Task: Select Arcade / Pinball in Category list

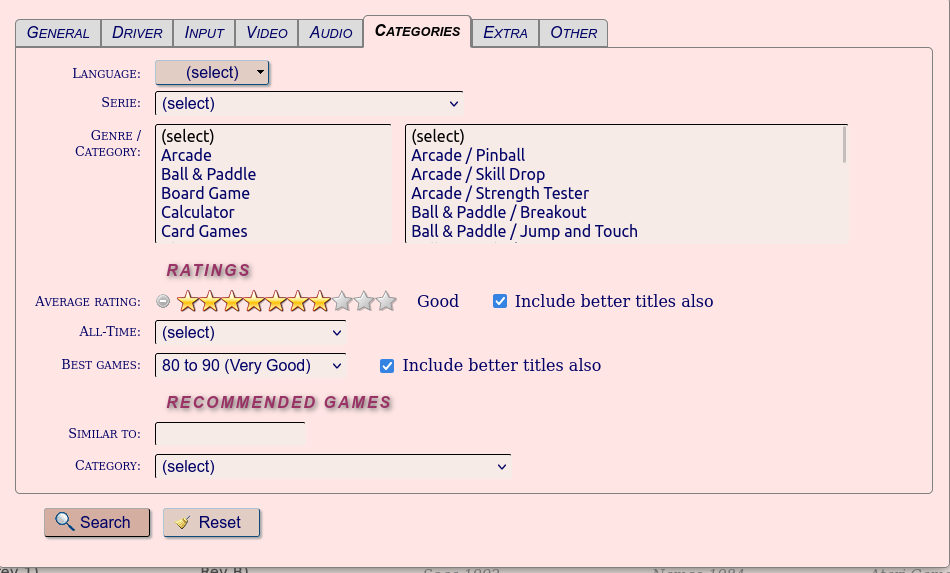Action: (468, 155)
